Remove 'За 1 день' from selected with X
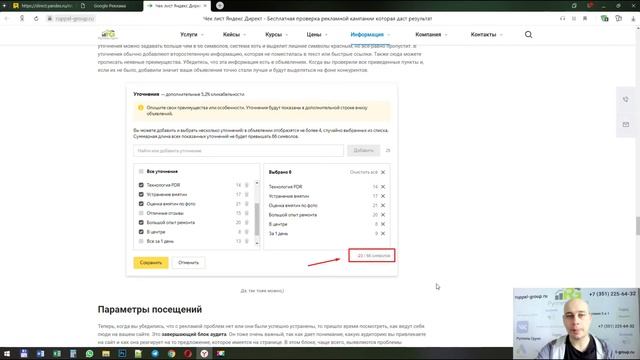 click(383, 233)
